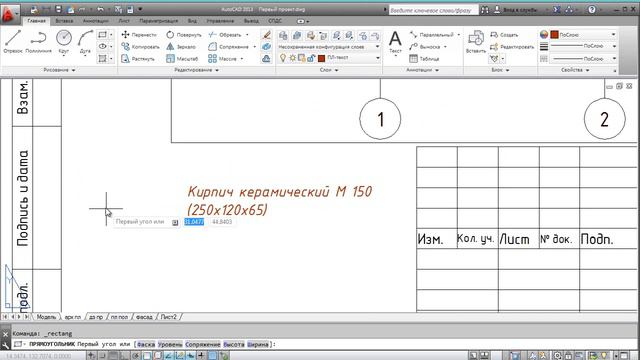This screenshot has width=640, height=360.
Task: Select the Дуга arc tool
Action: [85, 42]
